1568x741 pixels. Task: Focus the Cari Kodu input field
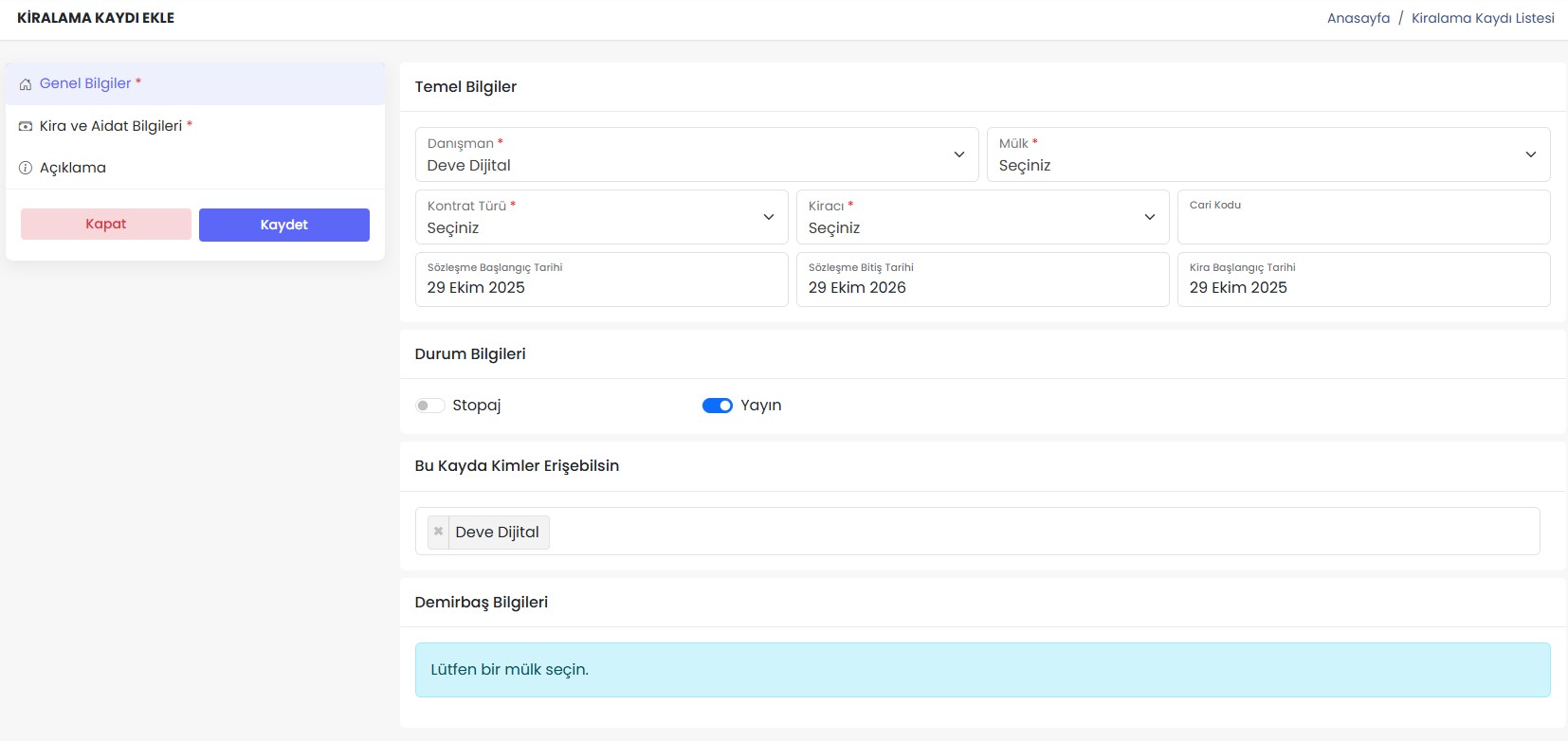(1362, 224)
